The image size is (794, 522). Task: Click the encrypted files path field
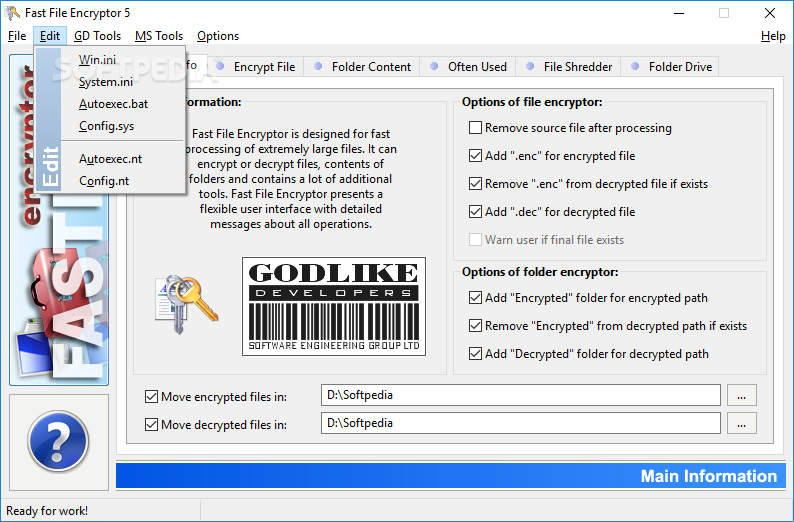click(521, 395)
